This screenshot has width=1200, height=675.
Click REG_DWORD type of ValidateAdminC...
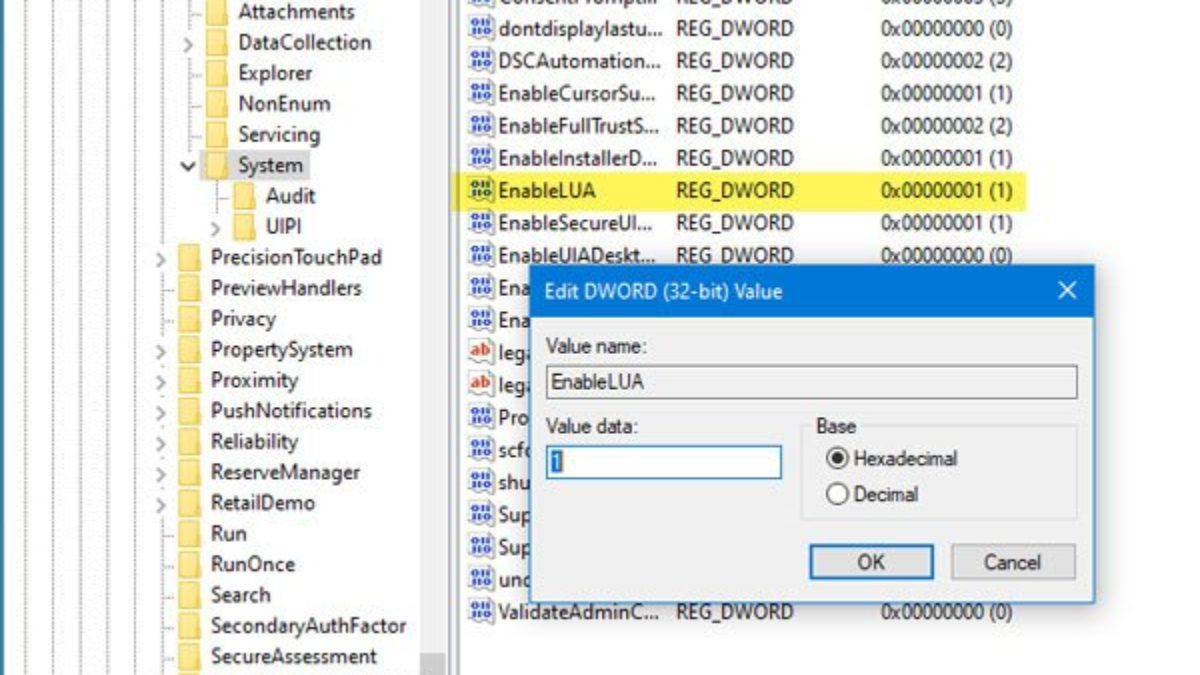734,612
